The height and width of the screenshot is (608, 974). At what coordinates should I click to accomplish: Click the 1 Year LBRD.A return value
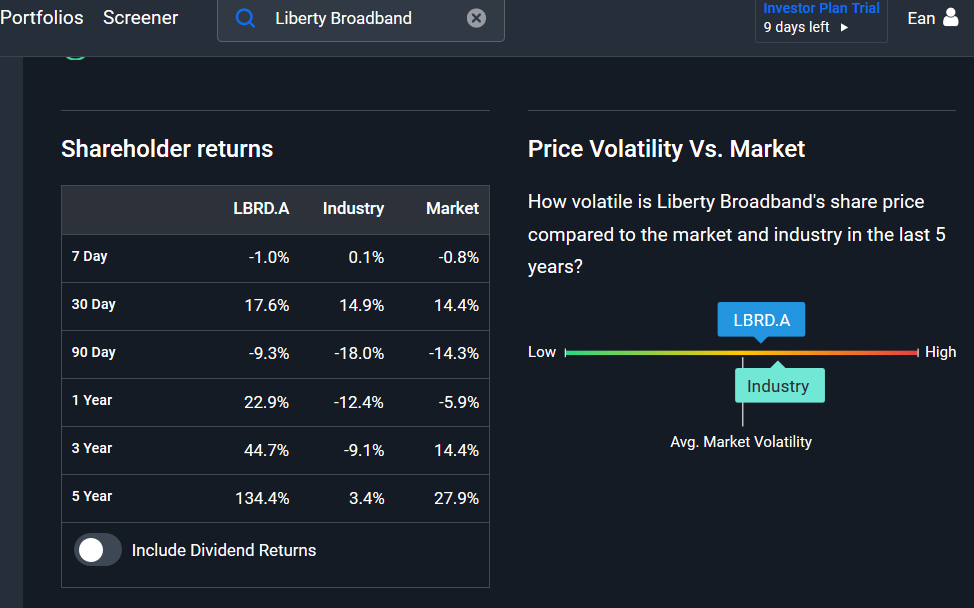pos(266,402)
